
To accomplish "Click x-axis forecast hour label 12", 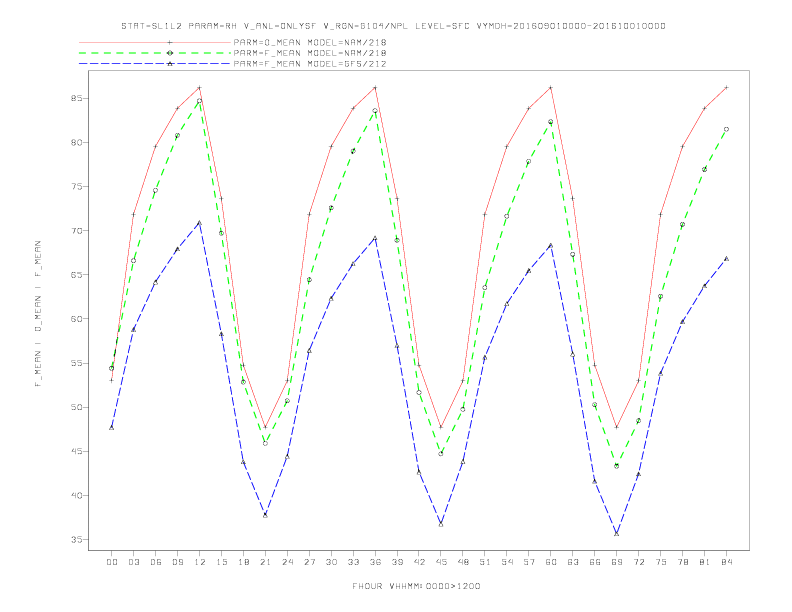I will [x=200, y=562].
